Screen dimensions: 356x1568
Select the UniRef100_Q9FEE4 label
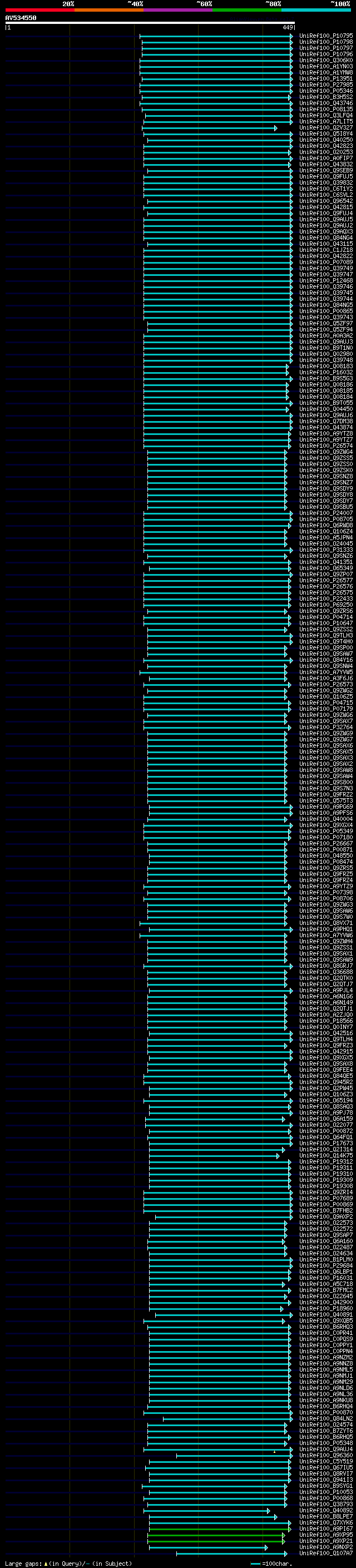click(x=326, y=1070)
